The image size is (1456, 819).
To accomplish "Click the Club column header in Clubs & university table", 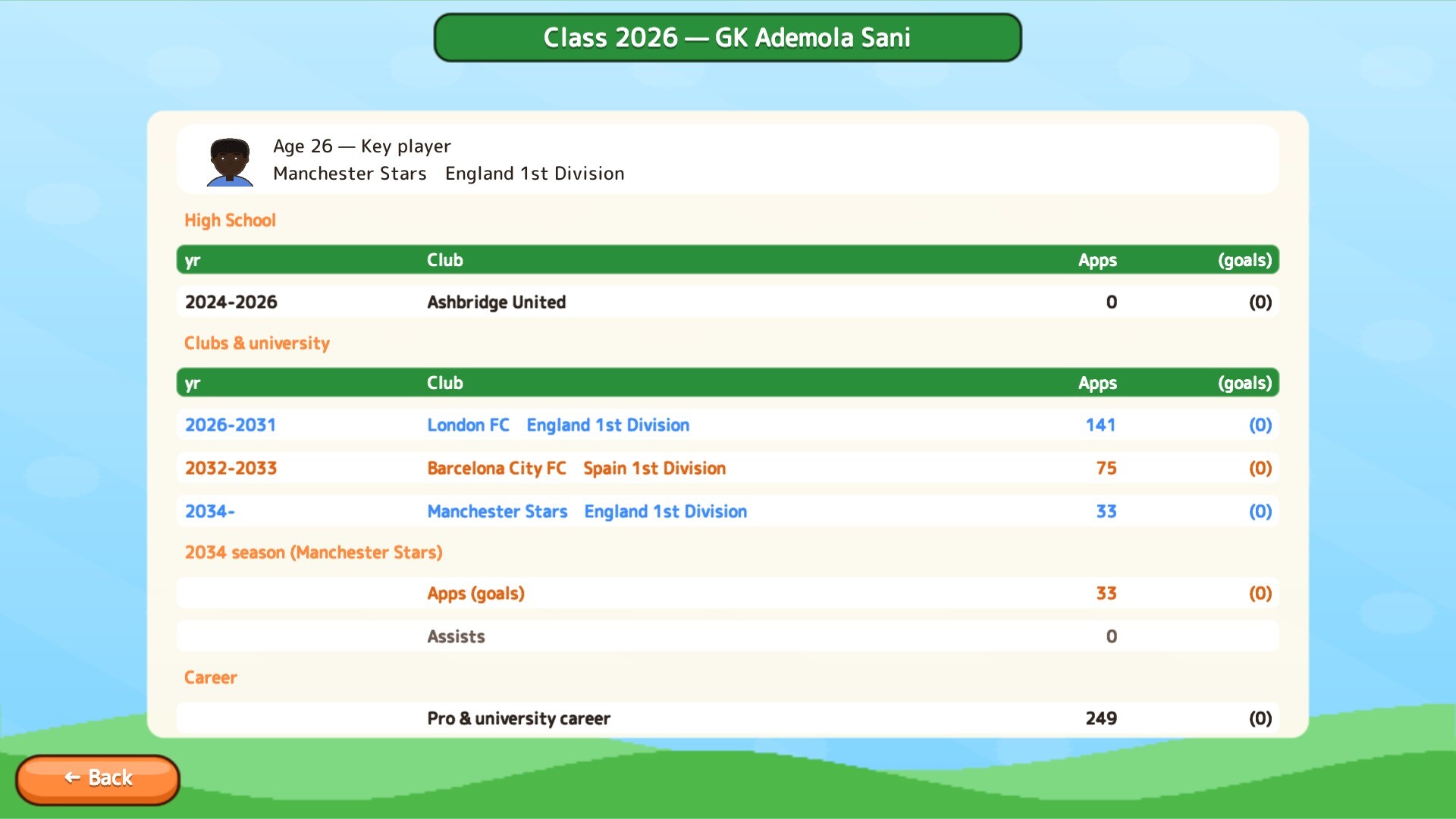I will [445, 383].
